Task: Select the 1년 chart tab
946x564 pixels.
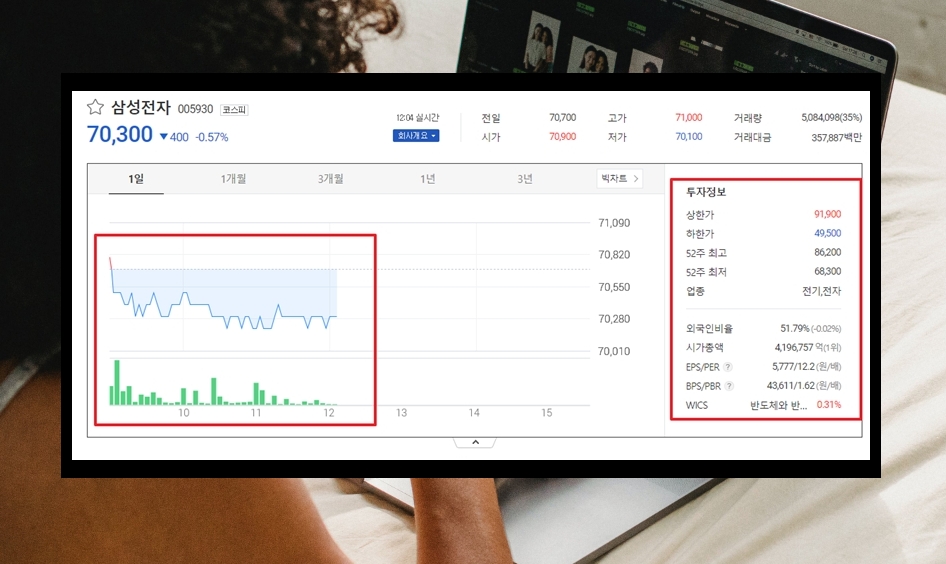Action: point(428,179)
